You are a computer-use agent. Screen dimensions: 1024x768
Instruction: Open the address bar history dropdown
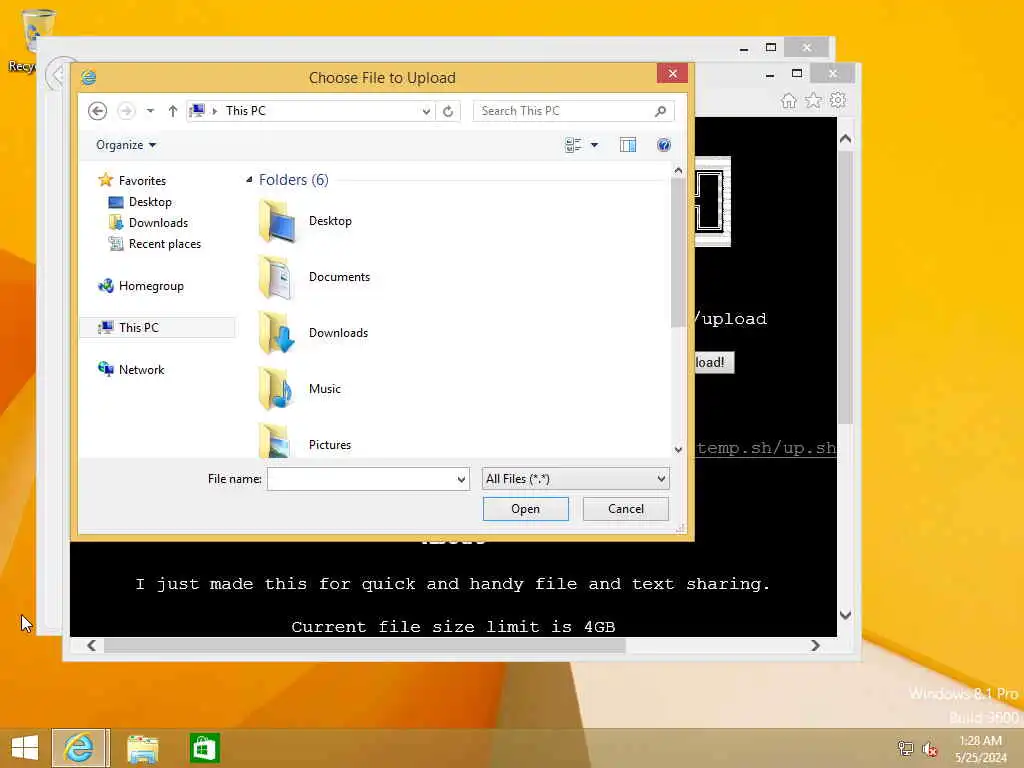click(x=426, y=112)
